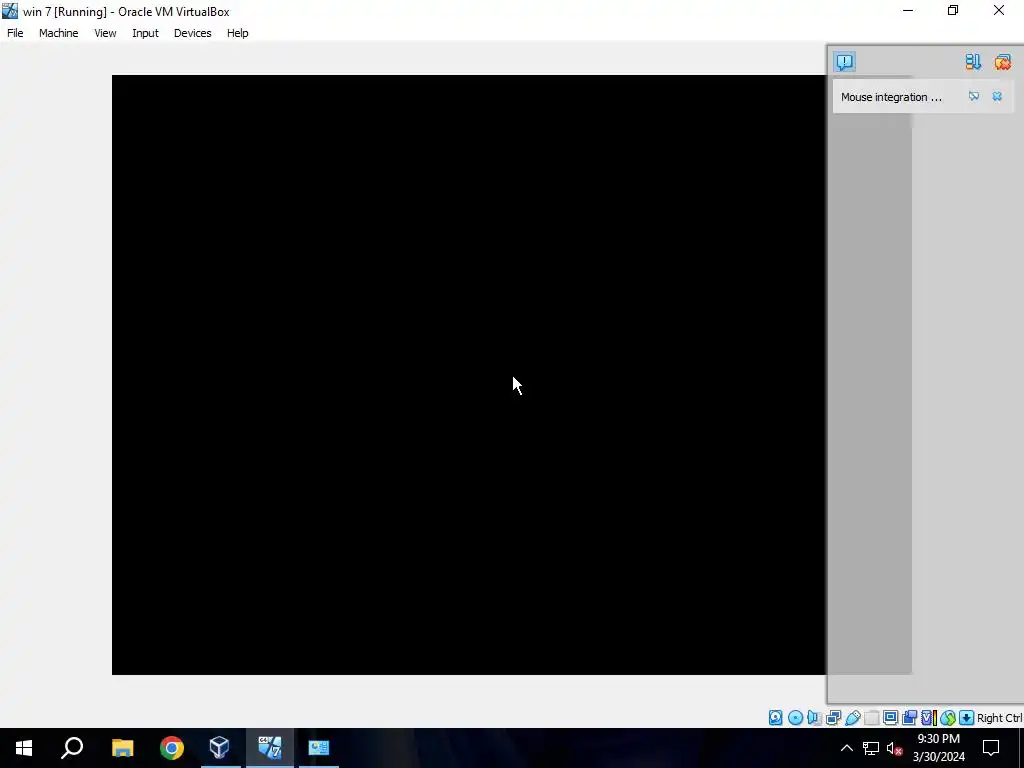Switch to VirtualBox Manager cube icon in taskbar
Viewport: 1024px width, 768px height.
(x=219, y=748)
